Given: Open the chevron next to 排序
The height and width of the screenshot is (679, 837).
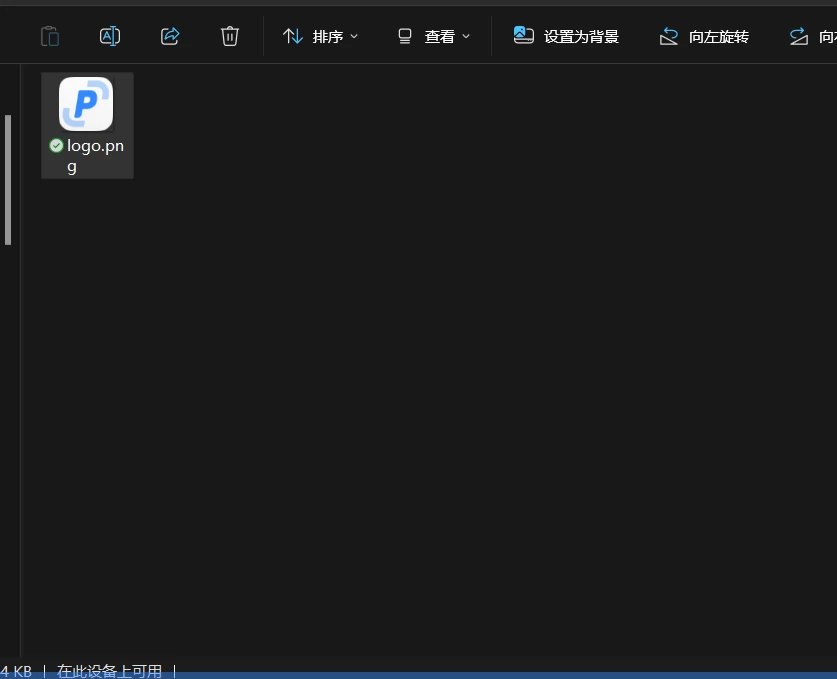Looking at the screenshot, I should coord(353,37).
